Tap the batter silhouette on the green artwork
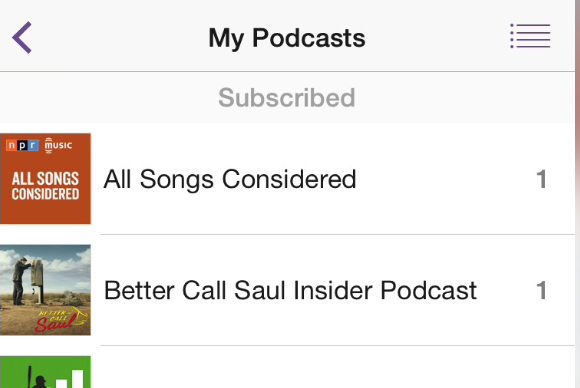580x388 pixels. tap(37, 377)
